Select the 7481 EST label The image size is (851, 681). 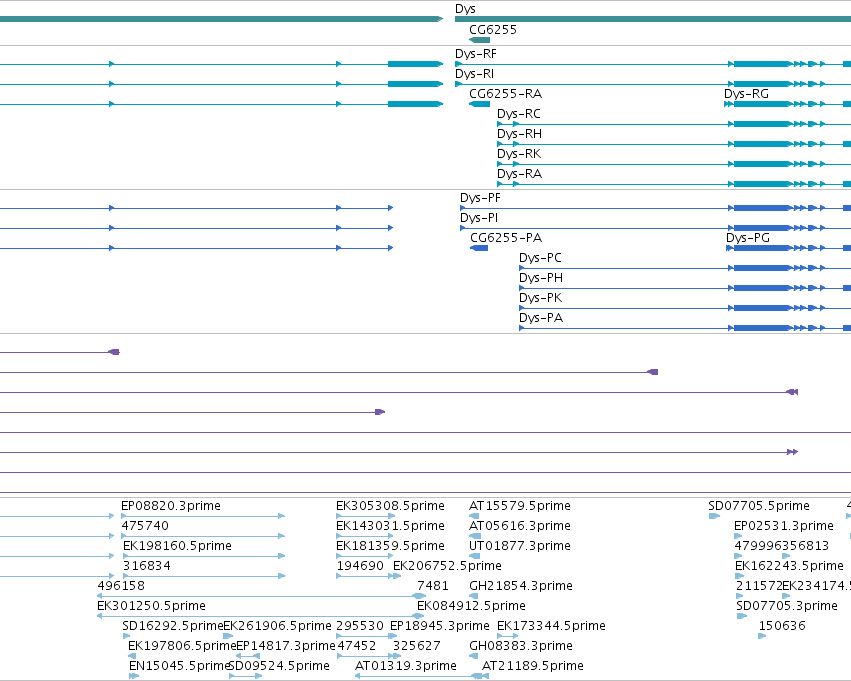click(433, 587)
